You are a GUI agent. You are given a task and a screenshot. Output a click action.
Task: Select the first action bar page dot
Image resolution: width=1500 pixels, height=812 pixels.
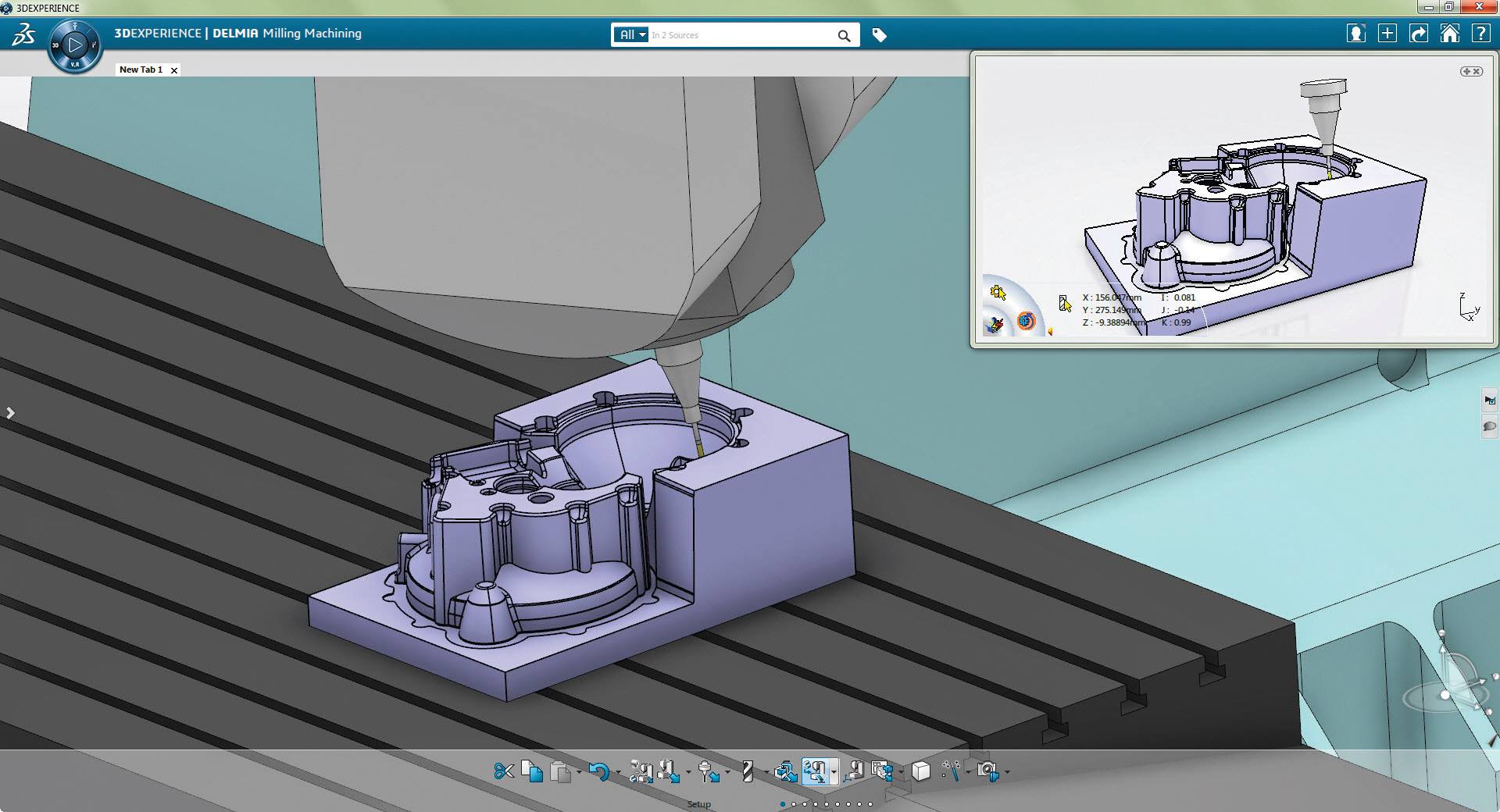point(783,804)
